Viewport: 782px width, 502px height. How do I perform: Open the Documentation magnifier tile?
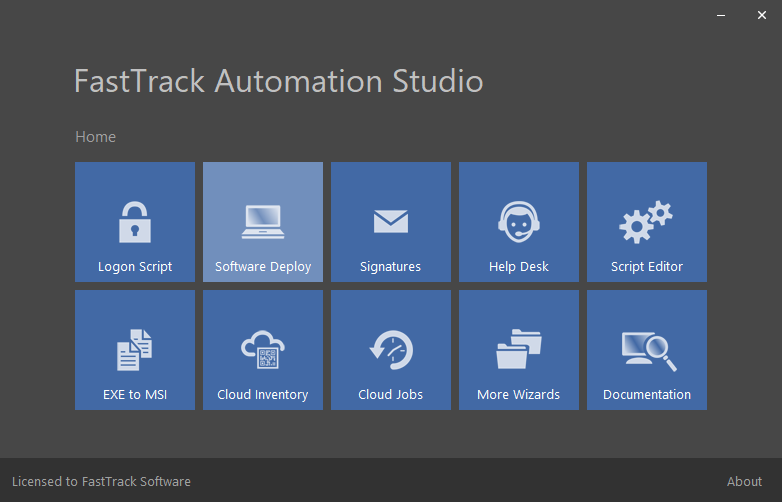tap(647, 350)
